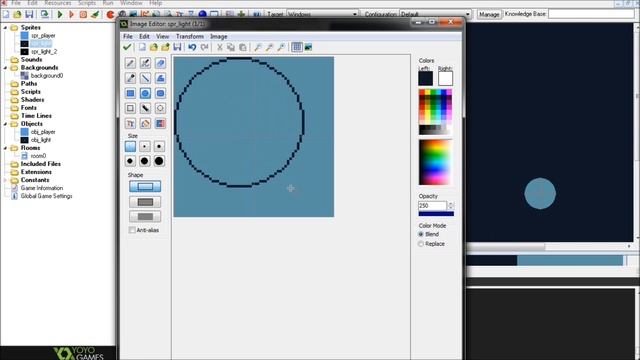Click main toolbar Save project icon
This screenshot has height=360, width=640.
pyautogui.click(x=29, y=15)
